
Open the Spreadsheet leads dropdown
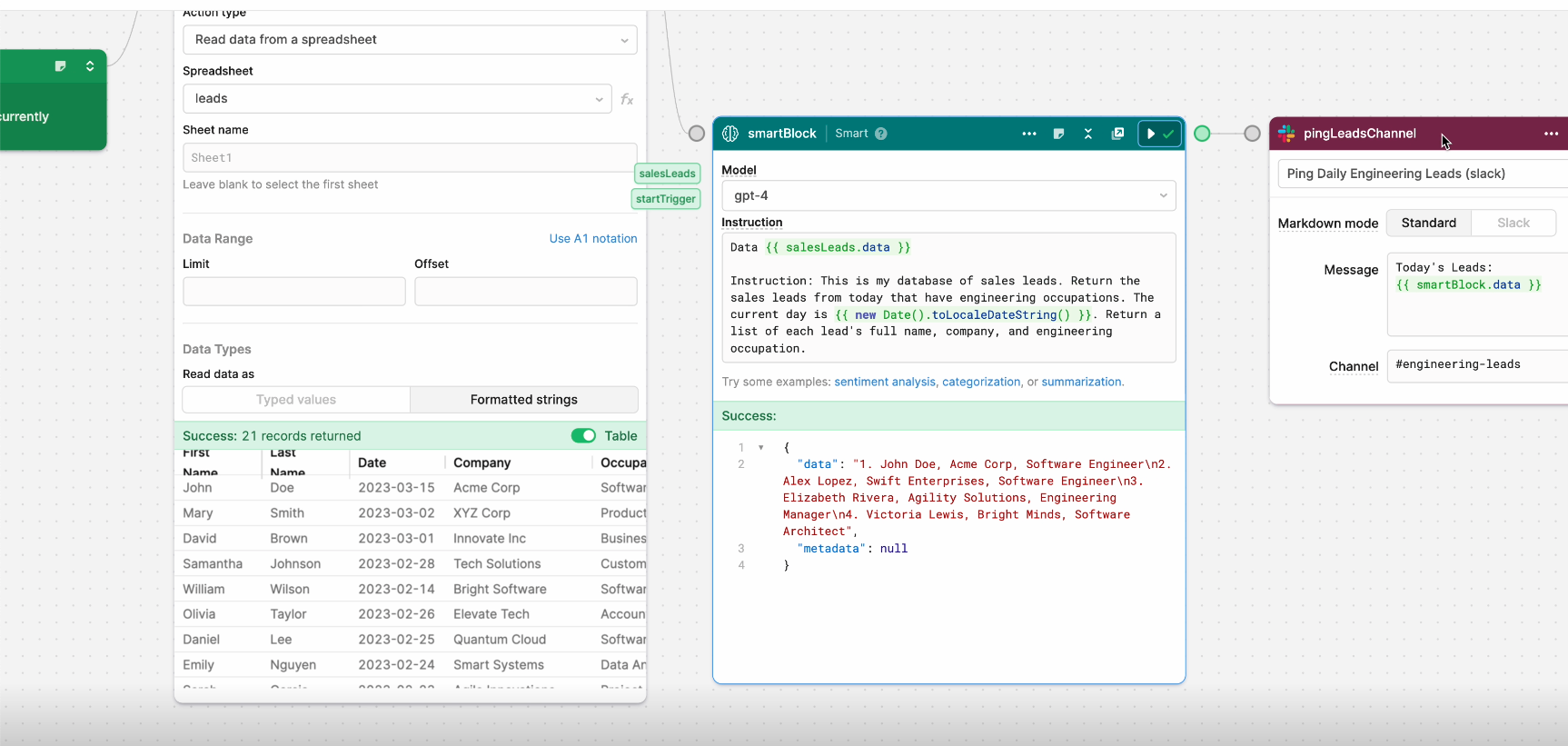(x=397, y=99)
